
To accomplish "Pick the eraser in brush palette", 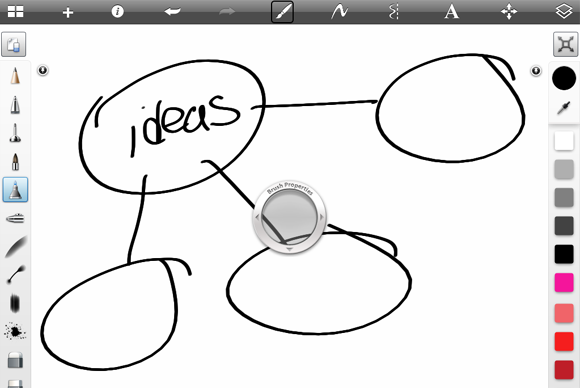I will click(15, 360).
